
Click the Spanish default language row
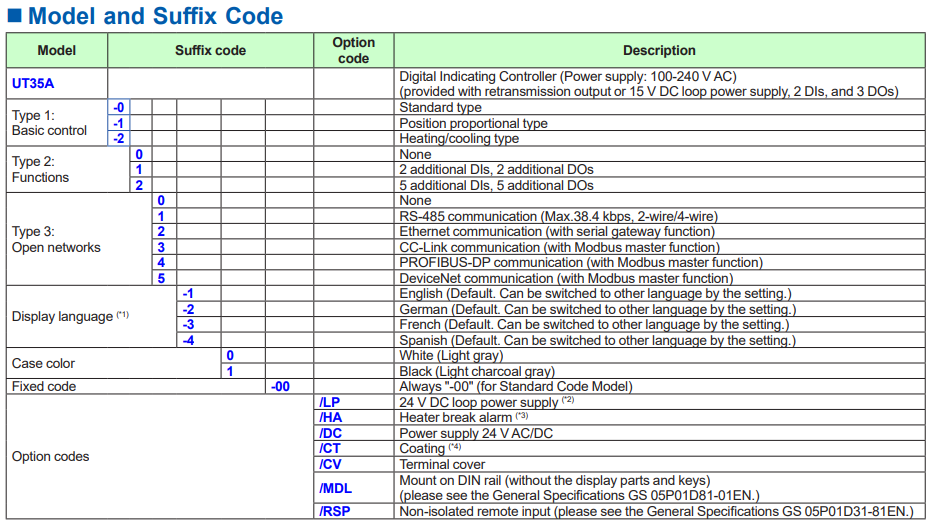point(597,340)
